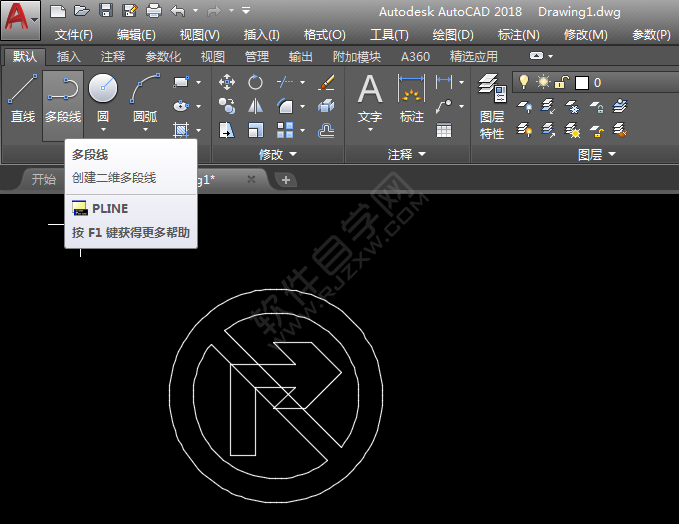Switch to the 注释 ribbon tab

point(113,57)
